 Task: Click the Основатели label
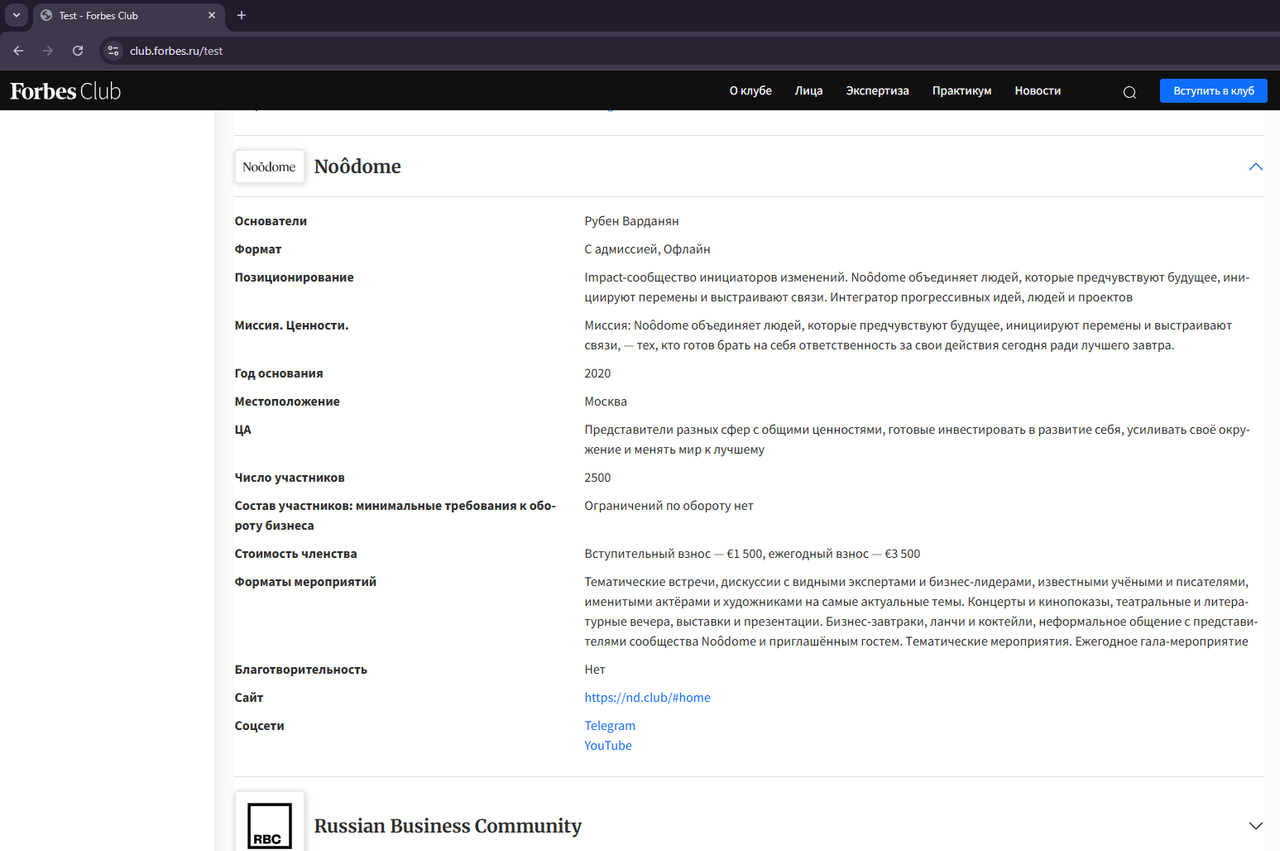click(x=271, y=222)
